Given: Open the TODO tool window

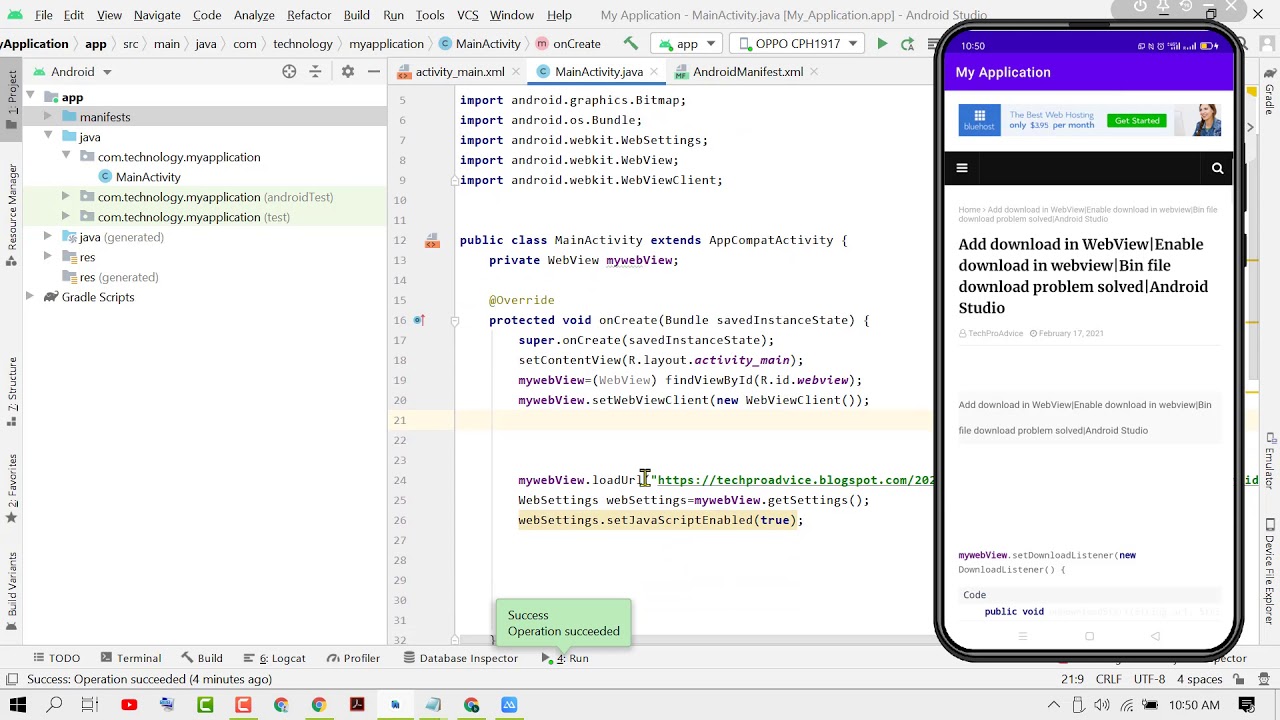Looking at the screenshot, I should (56, 658).
